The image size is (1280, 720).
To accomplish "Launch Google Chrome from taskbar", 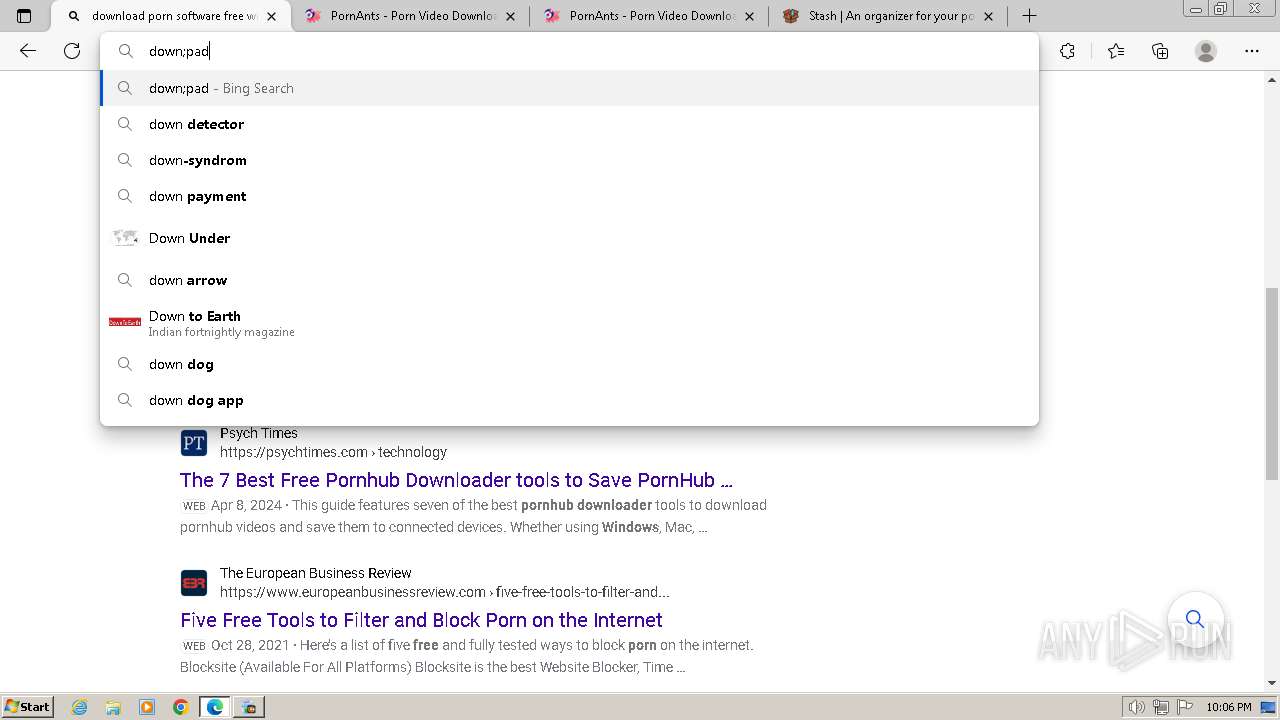I will click(x=181, y=707).
